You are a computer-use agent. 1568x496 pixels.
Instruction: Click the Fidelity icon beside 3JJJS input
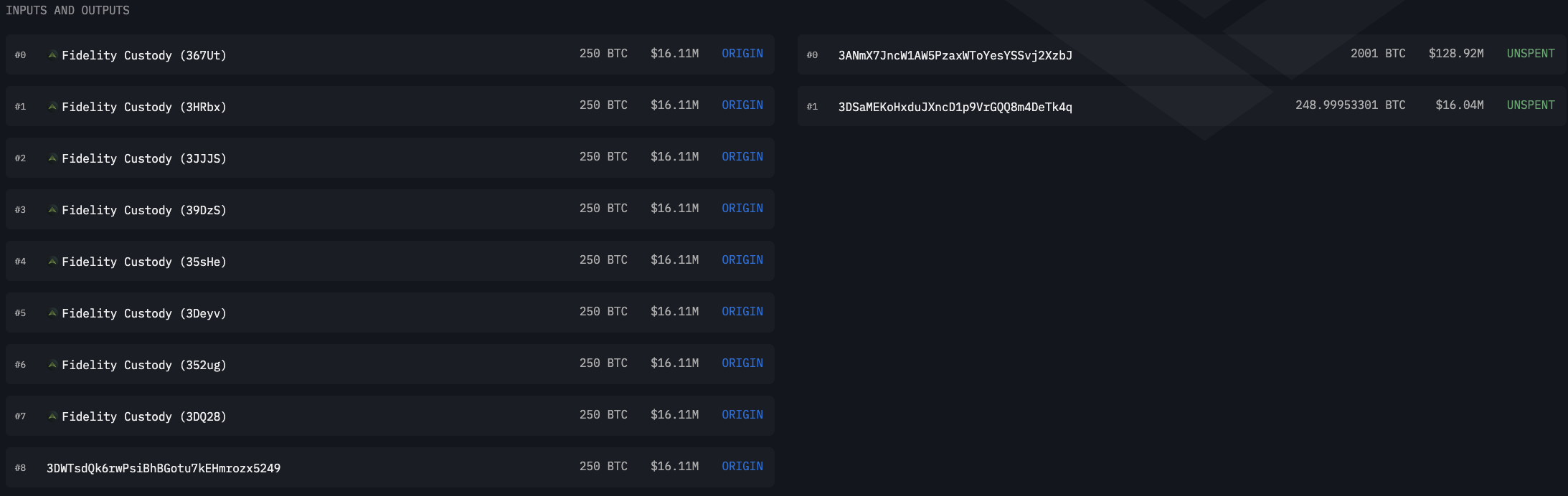52,158
